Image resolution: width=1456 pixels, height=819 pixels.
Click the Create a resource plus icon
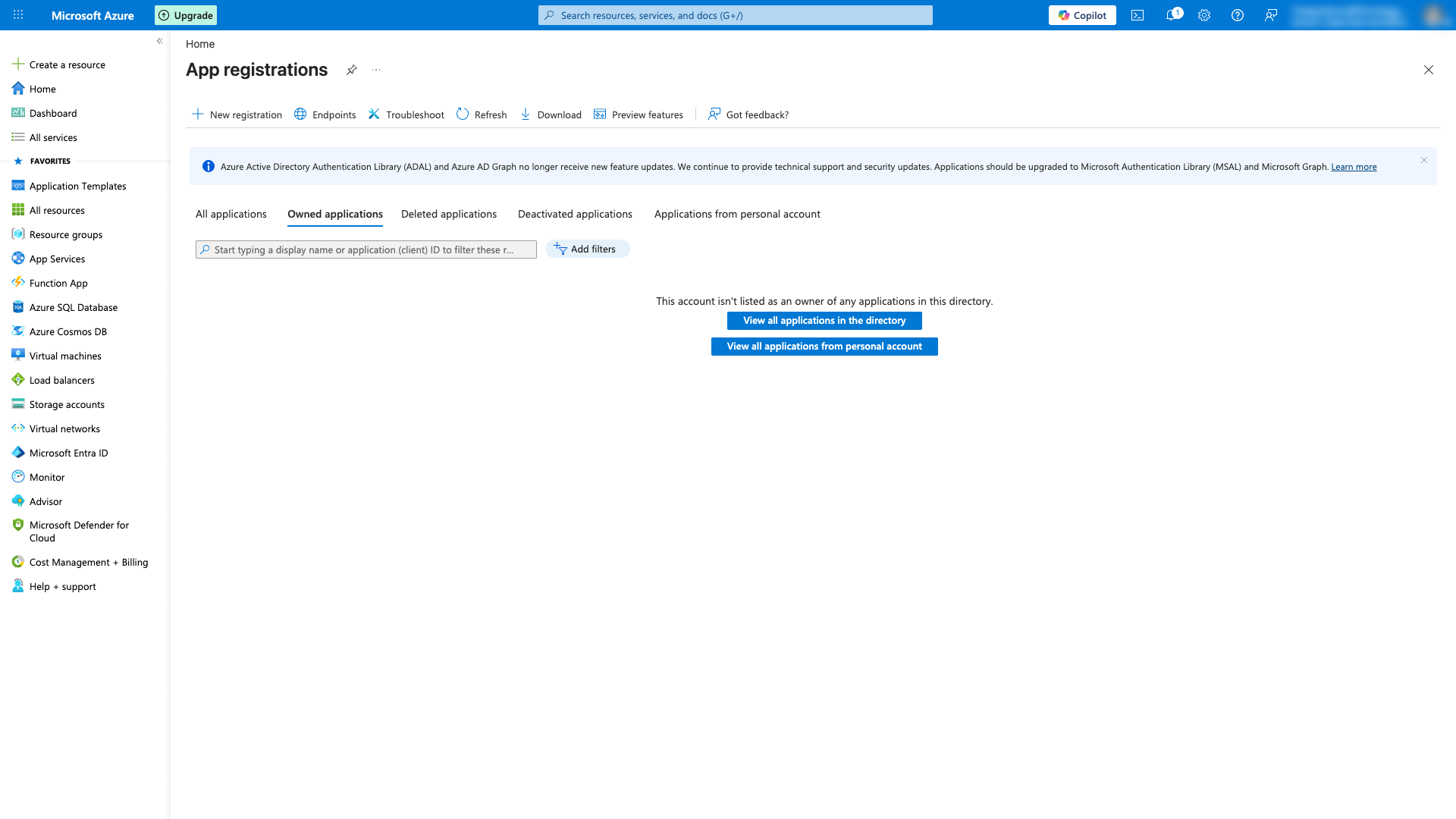18,64
